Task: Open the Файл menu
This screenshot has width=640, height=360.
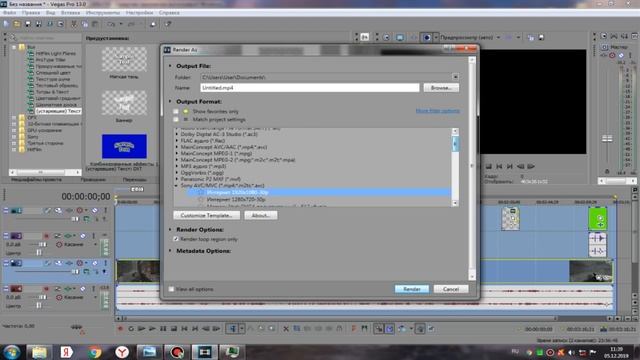Action: tap(9, 13)
